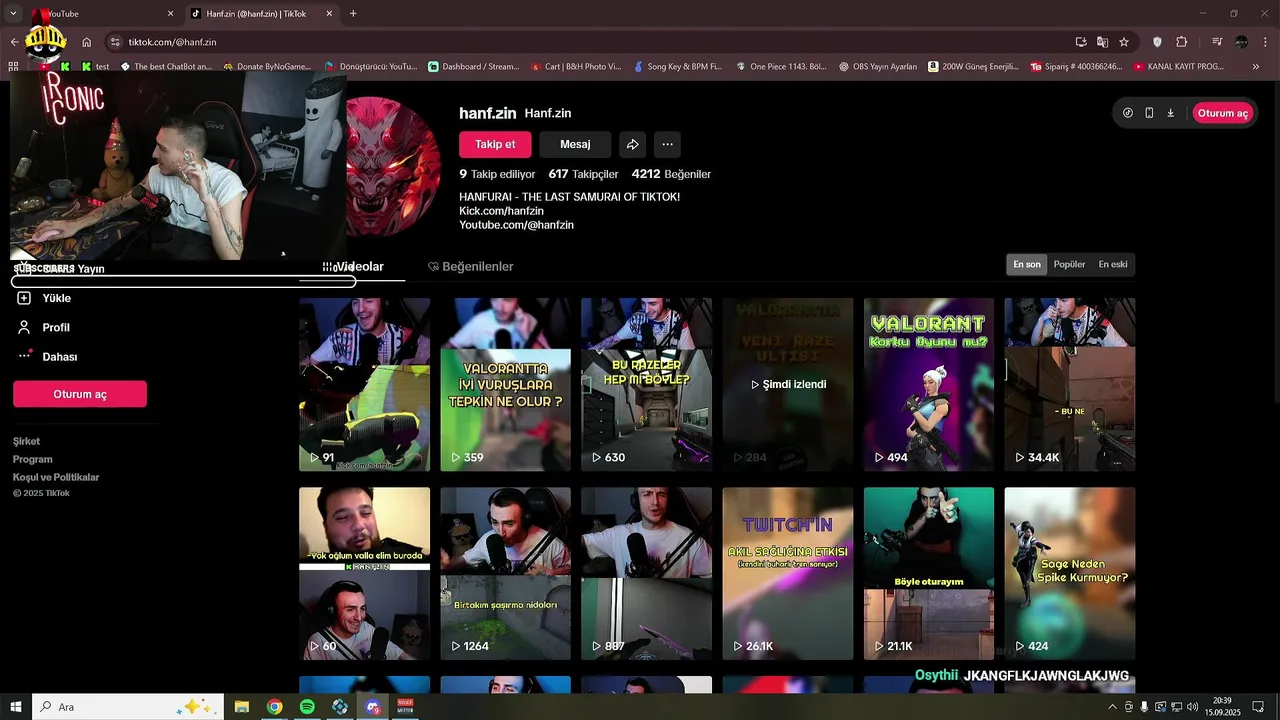
Task: Click the Windows Start button
Action: (16, 707)
